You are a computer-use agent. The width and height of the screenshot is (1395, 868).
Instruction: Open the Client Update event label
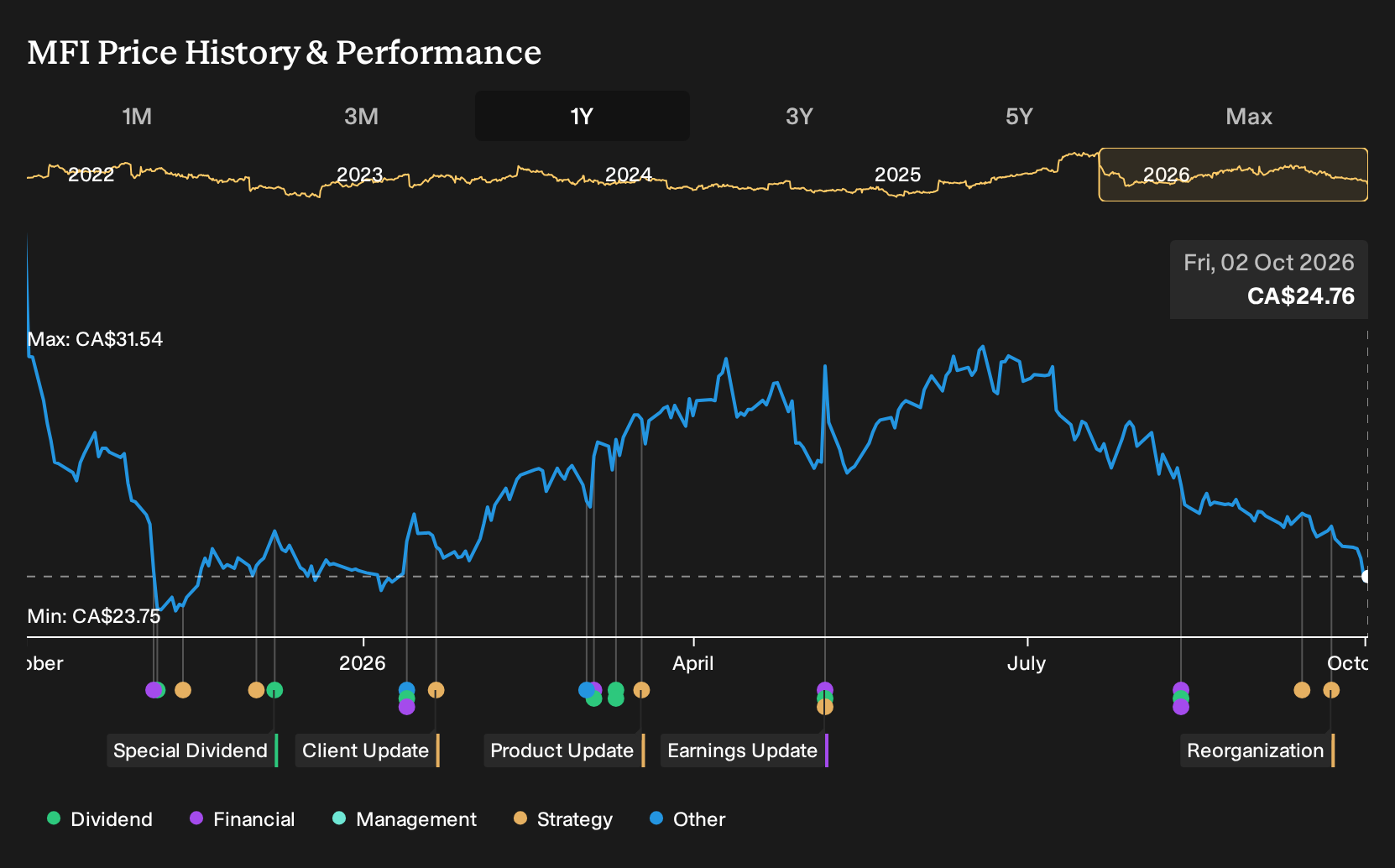368,750
